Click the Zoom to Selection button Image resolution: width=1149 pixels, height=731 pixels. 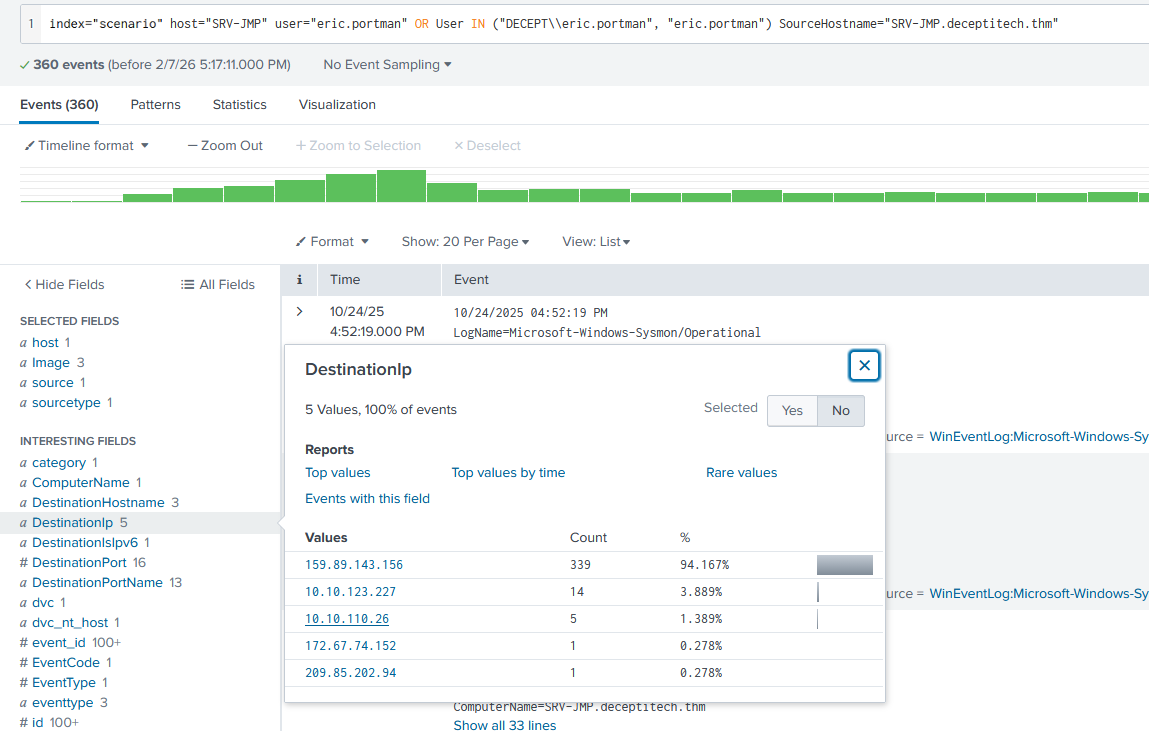point(358,146)
